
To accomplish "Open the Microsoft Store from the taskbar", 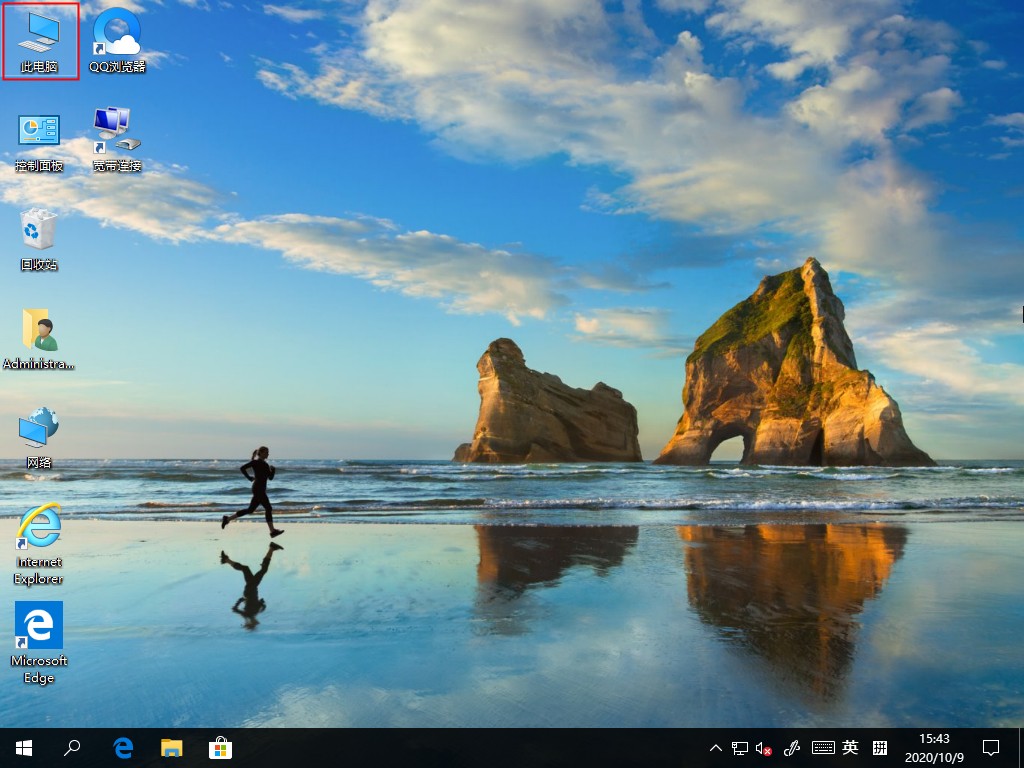I will (x=218, y=748).
